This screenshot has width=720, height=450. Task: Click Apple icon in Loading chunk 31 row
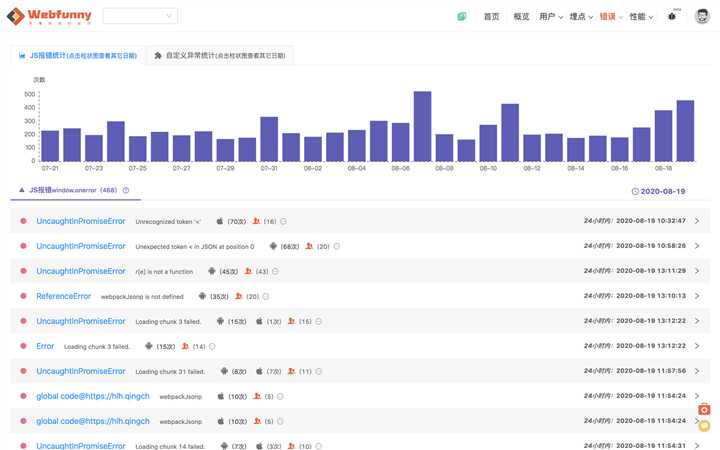(x=259, y=371)
